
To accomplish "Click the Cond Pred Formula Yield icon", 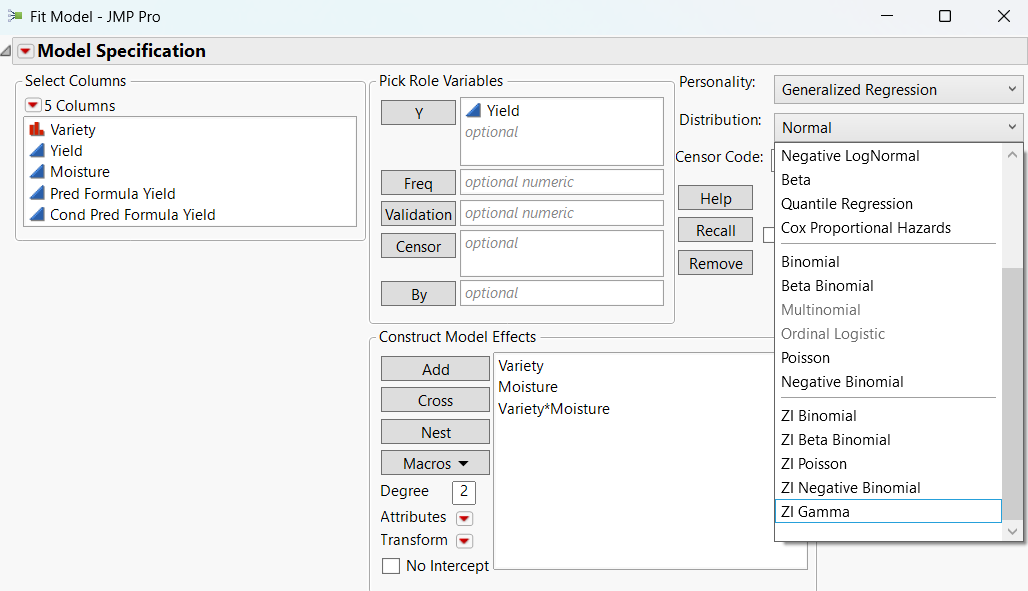I will [37, 215].
